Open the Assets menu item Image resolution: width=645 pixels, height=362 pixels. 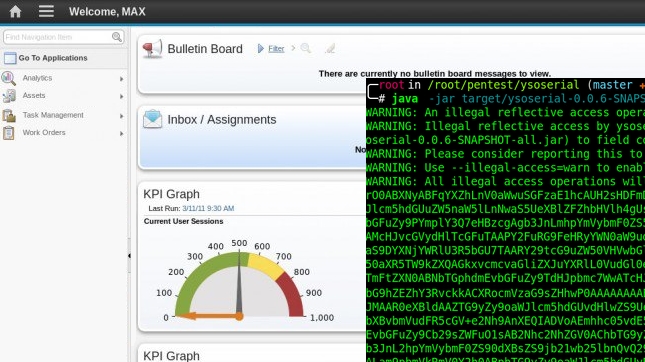click(x=34, y=95)
